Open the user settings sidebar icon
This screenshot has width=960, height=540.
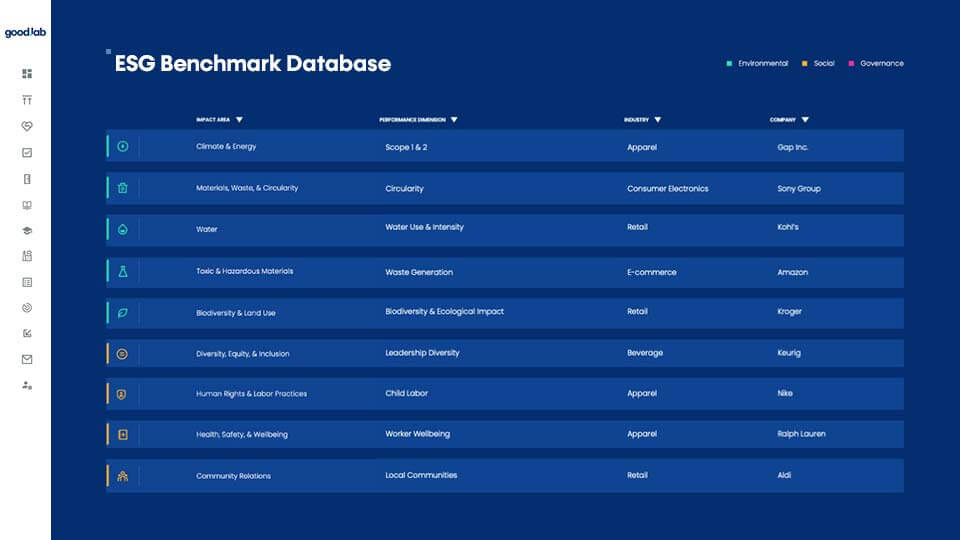27,385
